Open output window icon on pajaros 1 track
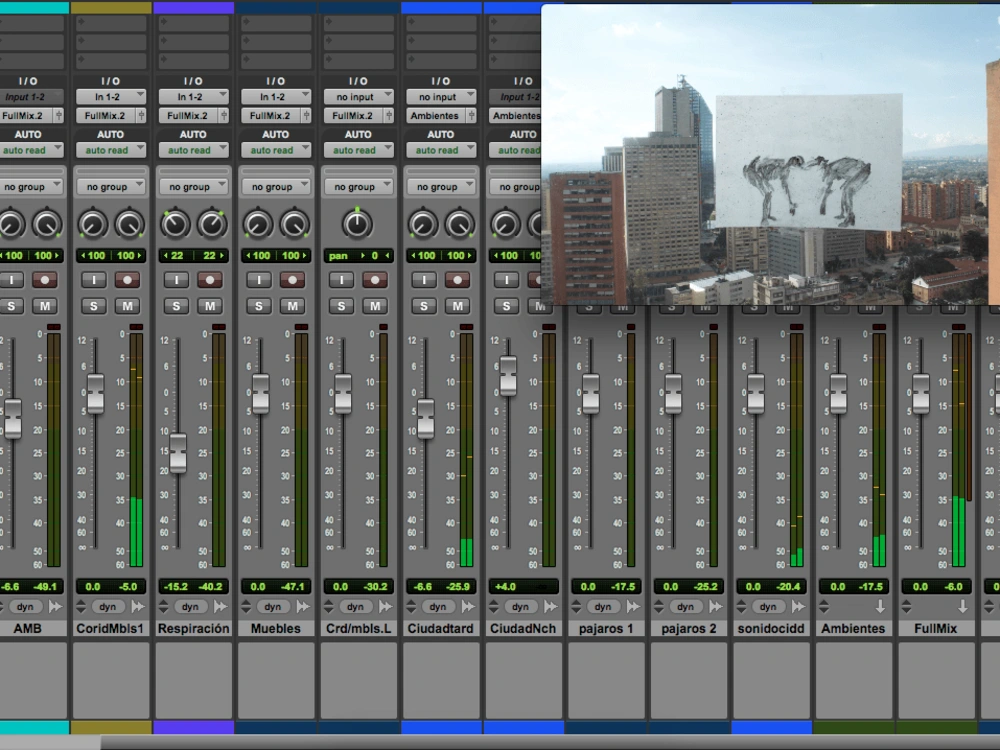The height and width of the screenshot is (750, 1000). 633,607
